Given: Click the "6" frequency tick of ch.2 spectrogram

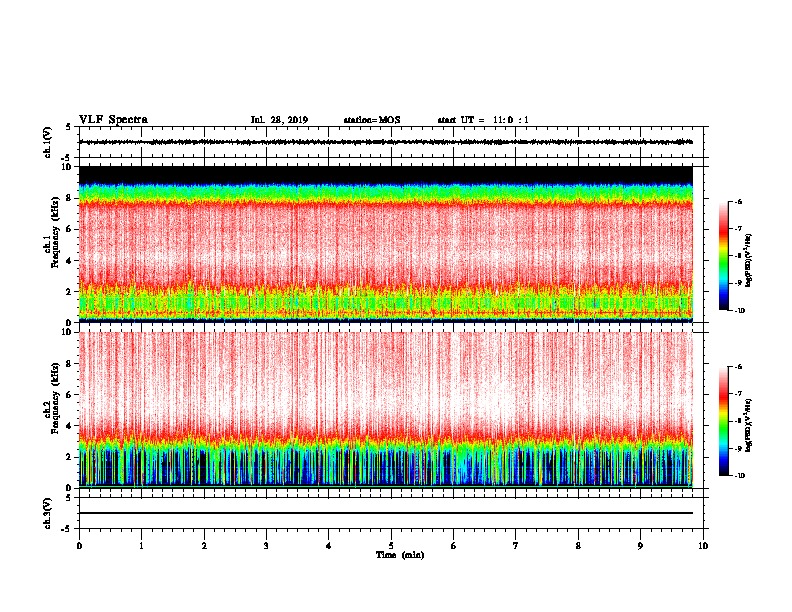Looking at the screenshot, I should [70, 394].
